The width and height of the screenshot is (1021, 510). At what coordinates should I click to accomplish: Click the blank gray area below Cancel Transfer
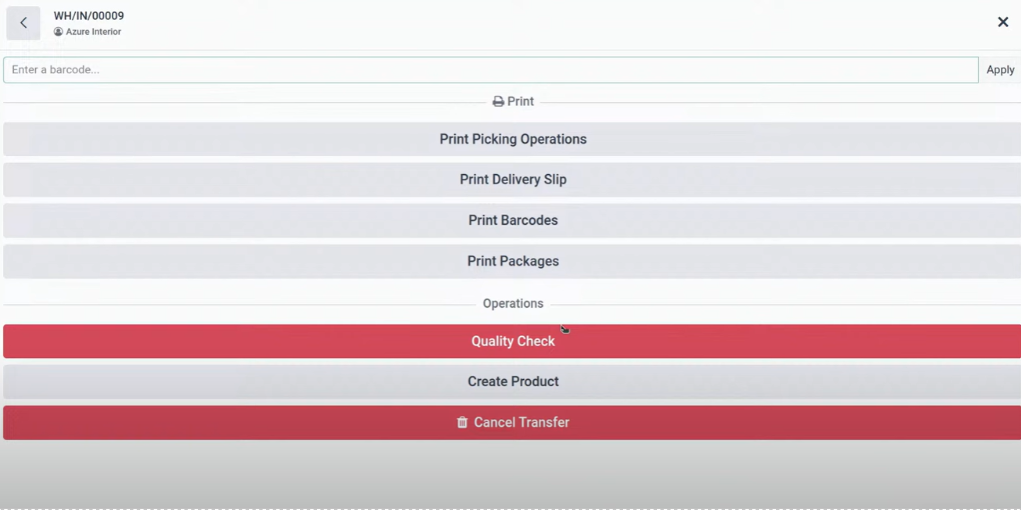pos(510,475)
